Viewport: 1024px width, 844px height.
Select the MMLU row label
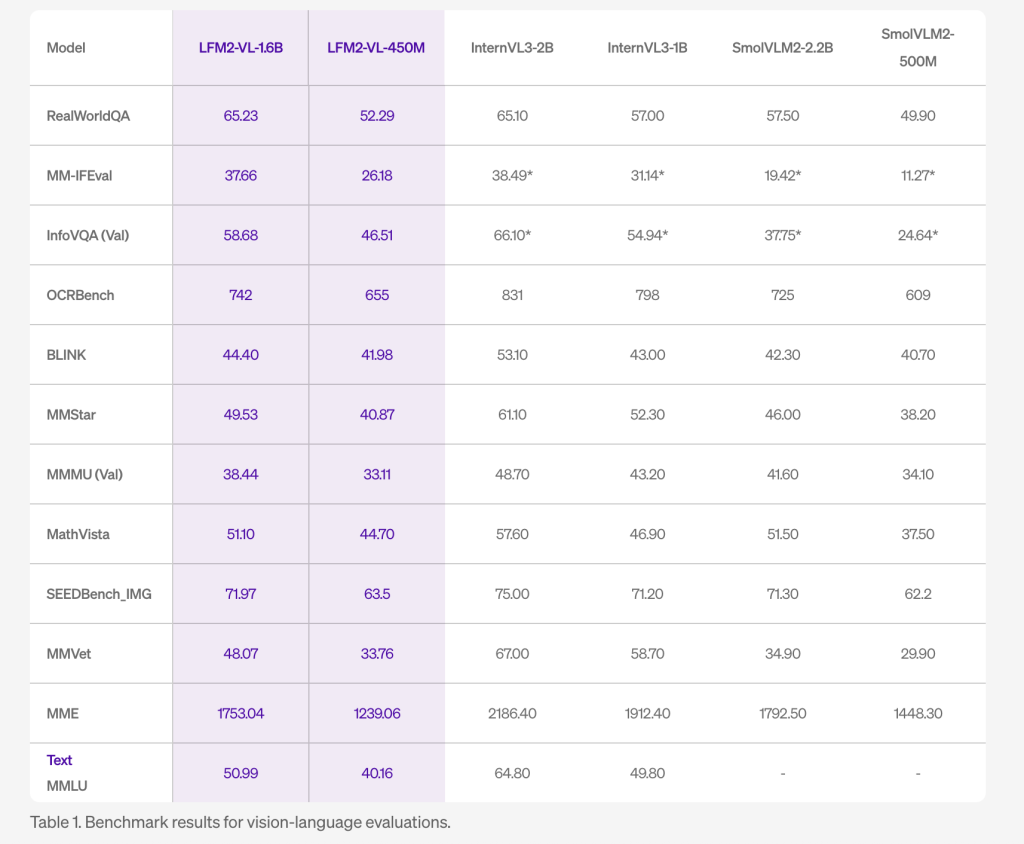click(67, 786)
